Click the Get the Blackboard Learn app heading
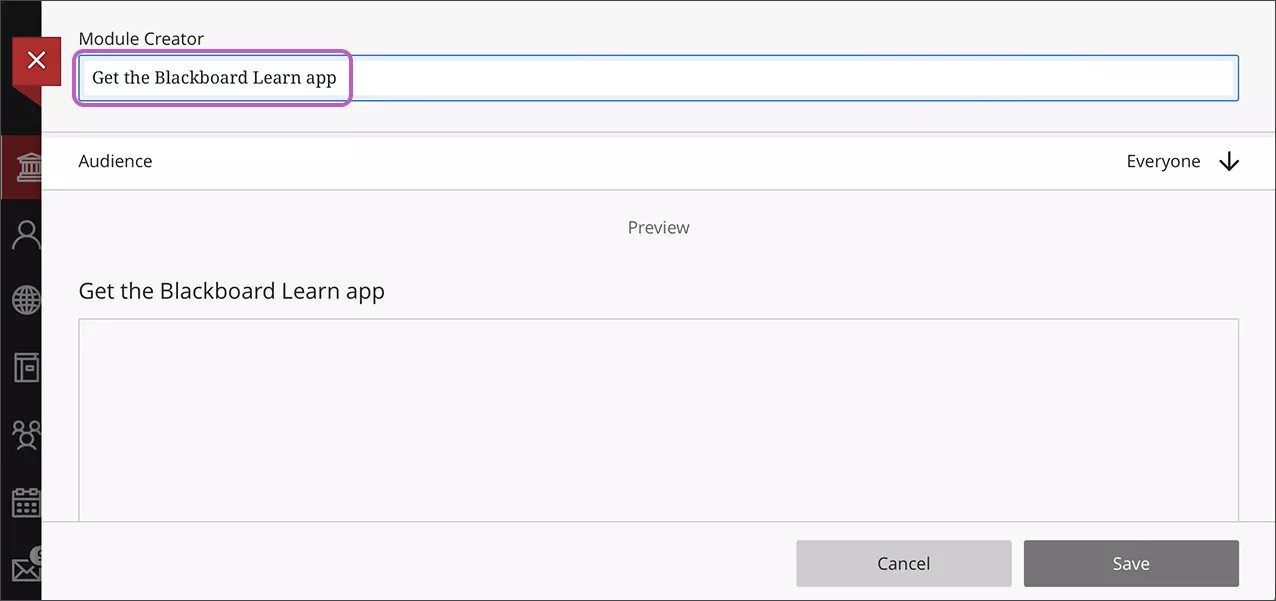The image size is (1276, 601). (x=231, y=291)
